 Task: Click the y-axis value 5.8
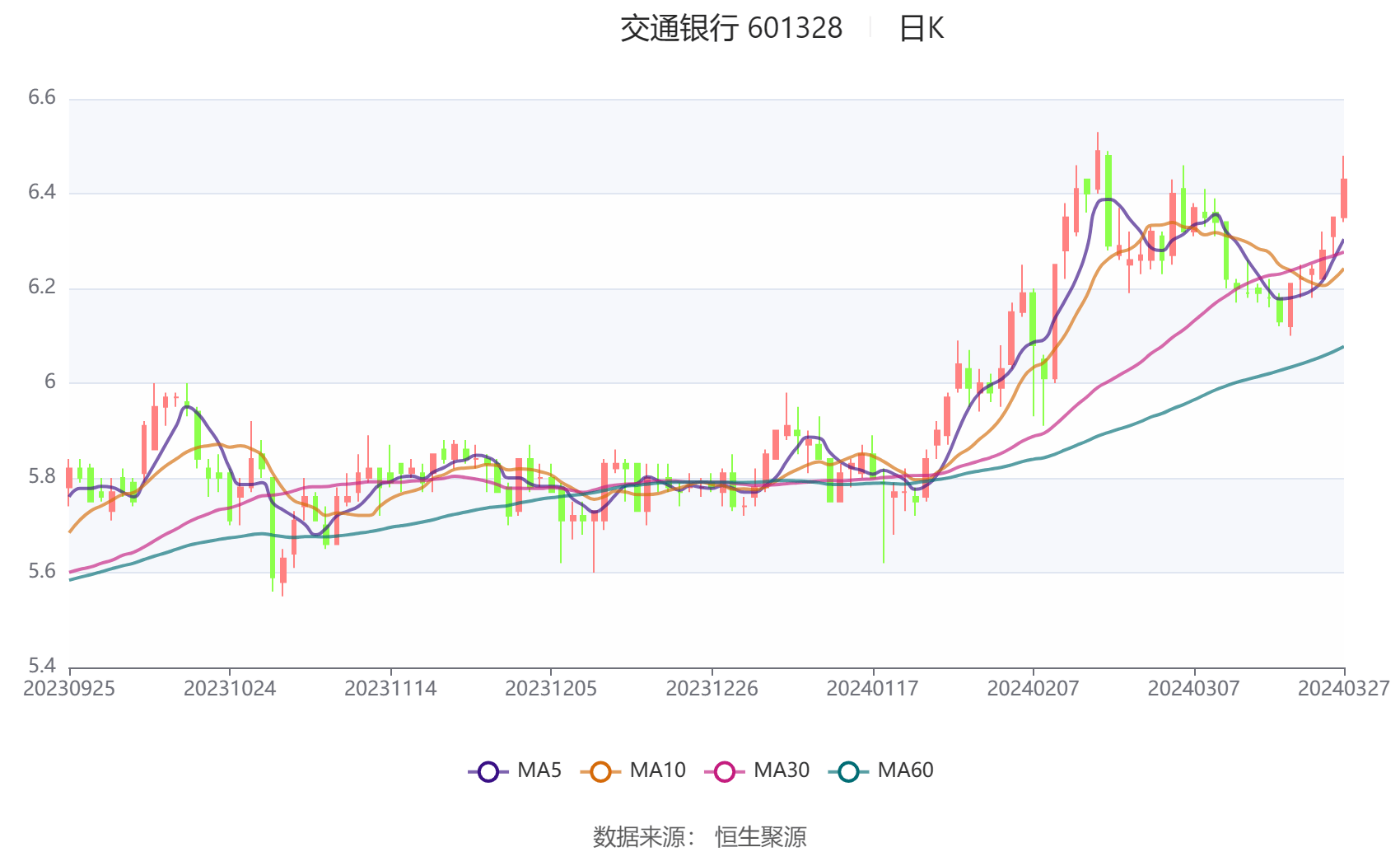[x=42, y=476]
